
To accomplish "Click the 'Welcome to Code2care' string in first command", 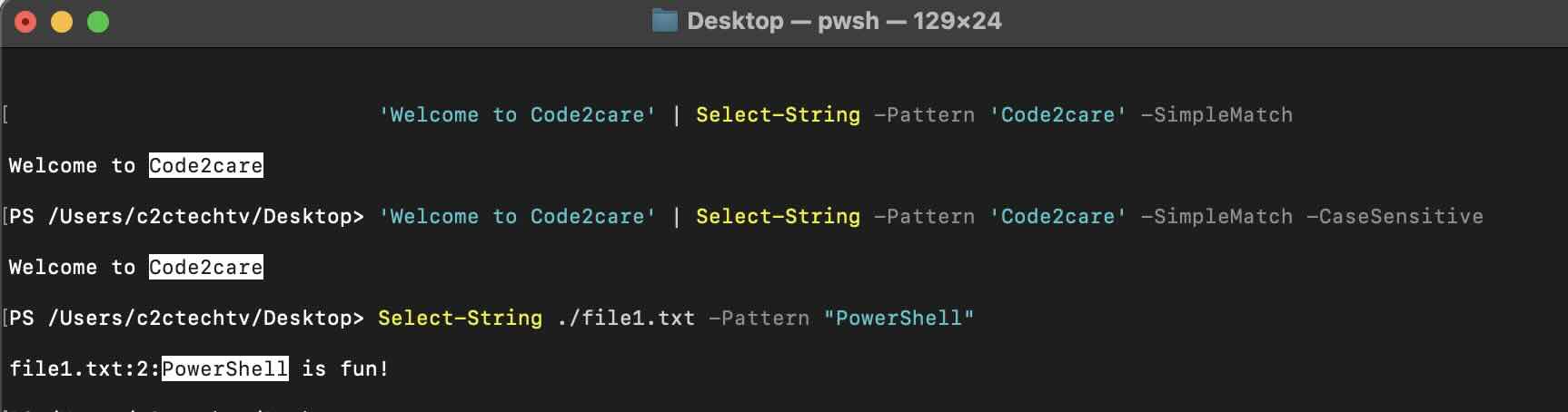I will point(517,115).
